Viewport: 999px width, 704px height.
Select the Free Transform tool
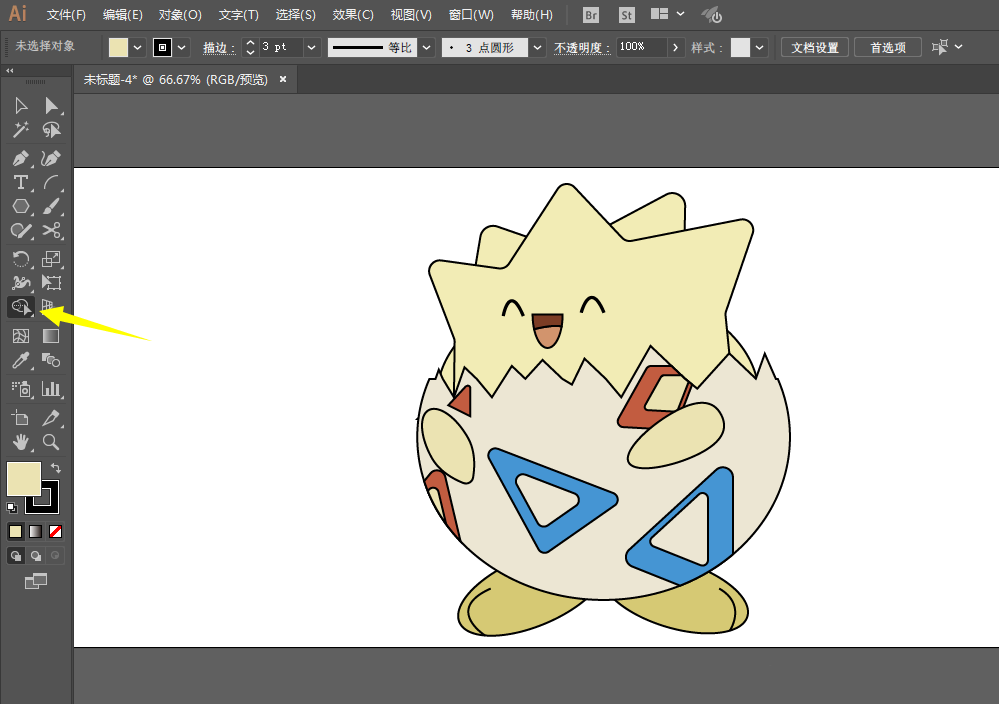point(51,282)
